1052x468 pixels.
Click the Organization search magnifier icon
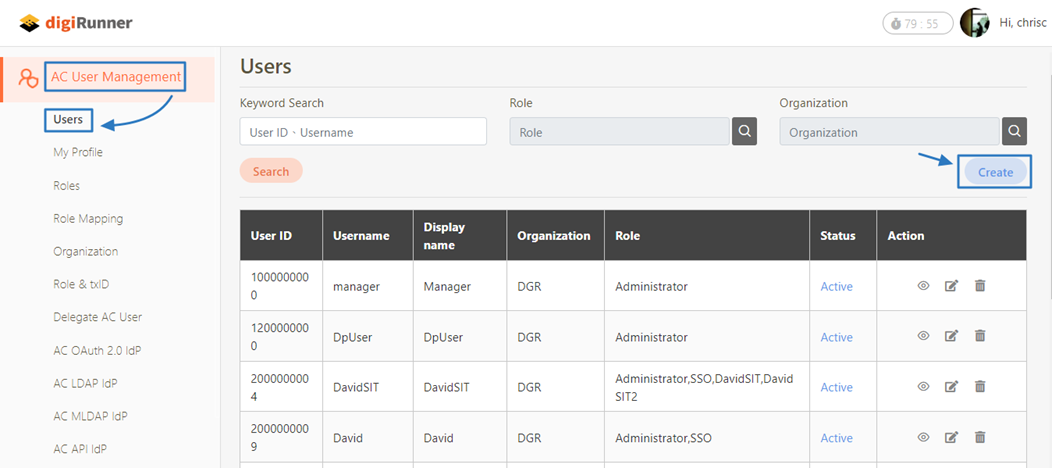pyautogui.click(x=1014, y=131)
